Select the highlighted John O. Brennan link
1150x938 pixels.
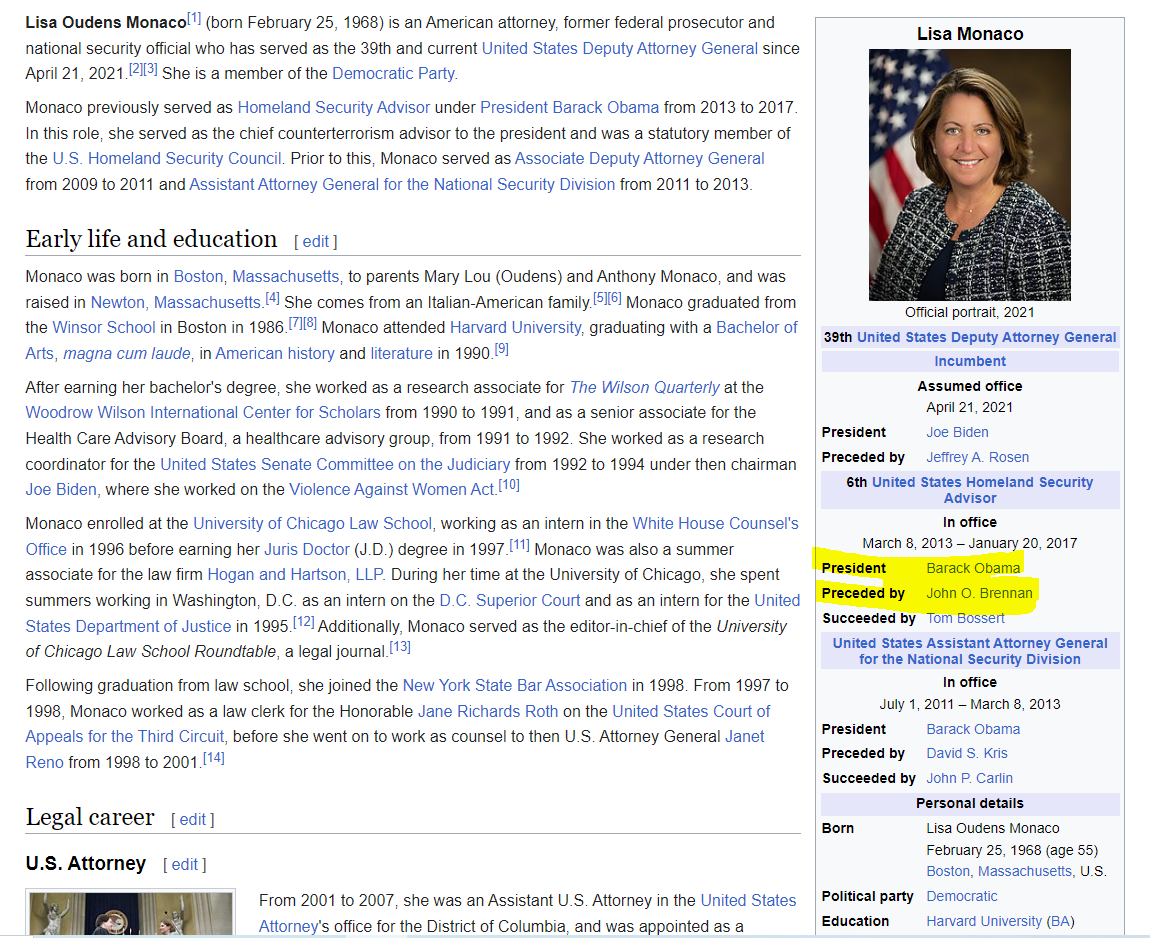coord(979,593)
